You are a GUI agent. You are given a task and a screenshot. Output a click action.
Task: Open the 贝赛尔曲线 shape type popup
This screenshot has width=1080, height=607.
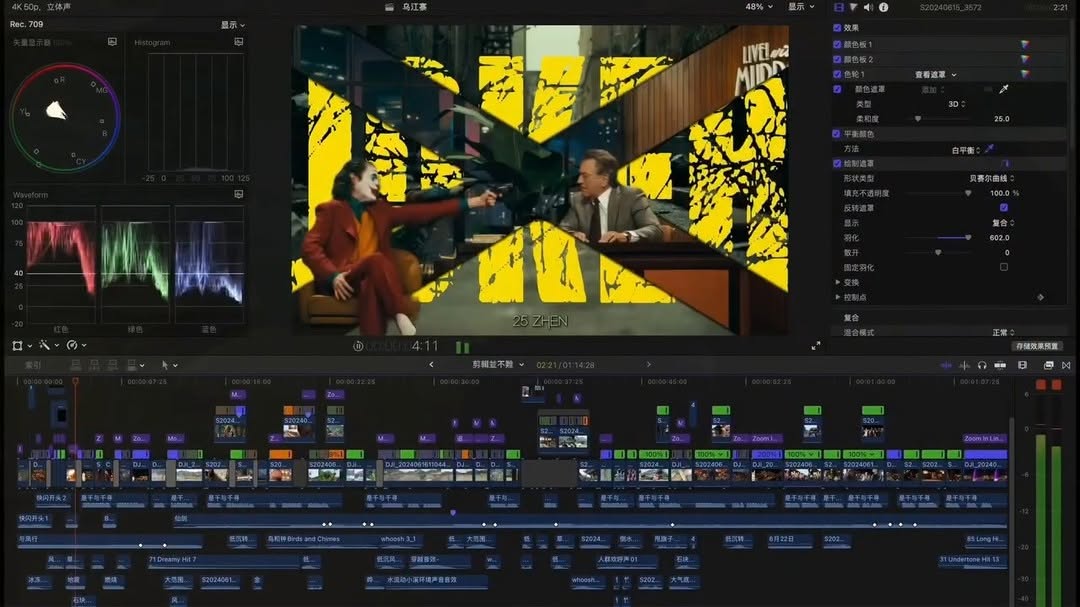992,178
